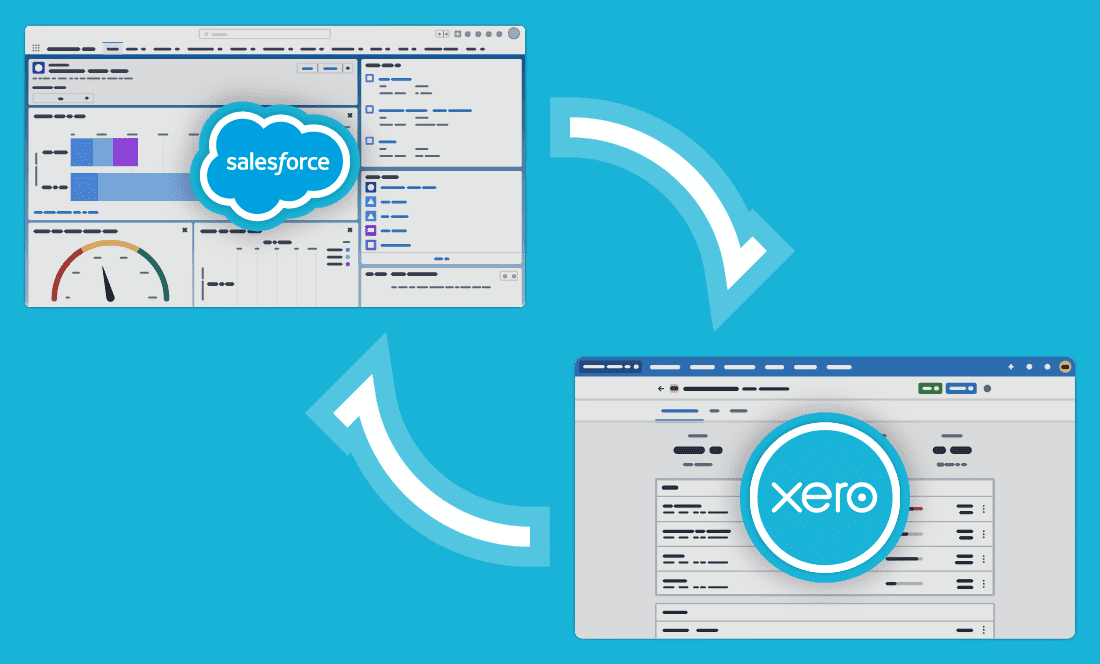Click the Salesforce favorites star split button
Image resolution: width=1100 pixels, height=664 pixels.
tap(442, 34)
